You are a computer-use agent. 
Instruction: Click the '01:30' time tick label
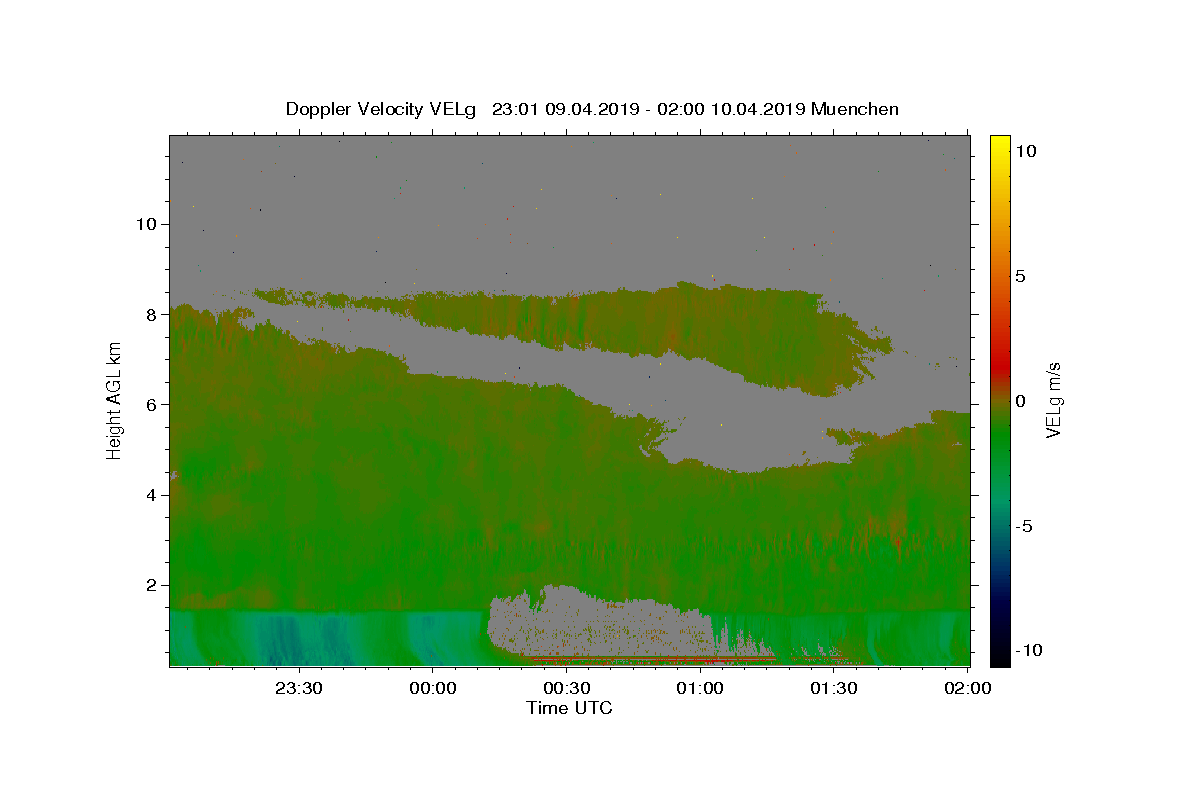(834, 688)
